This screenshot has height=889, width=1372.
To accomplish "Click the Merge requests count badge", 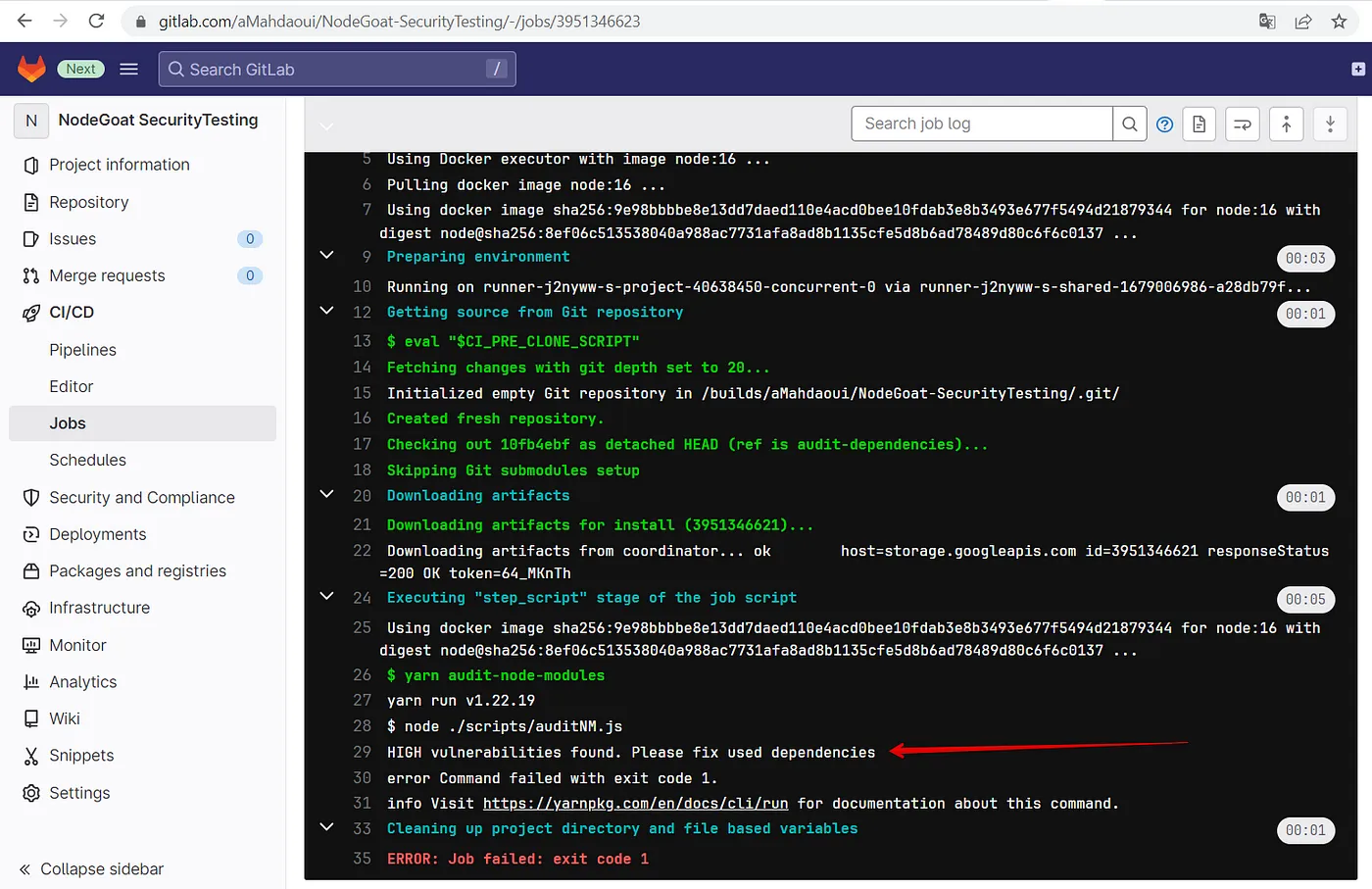I will [250, 275].
